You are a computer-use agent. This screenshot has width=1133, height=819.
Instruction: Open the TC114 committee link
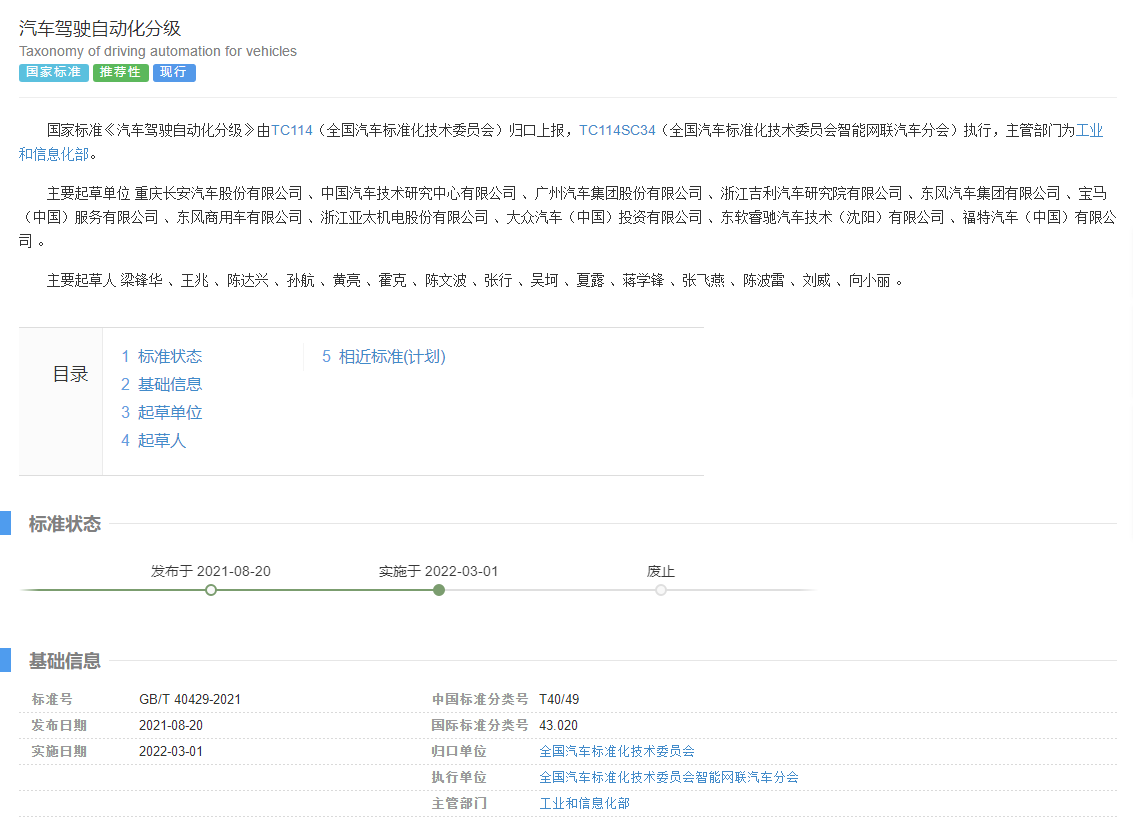coord(292,131)
